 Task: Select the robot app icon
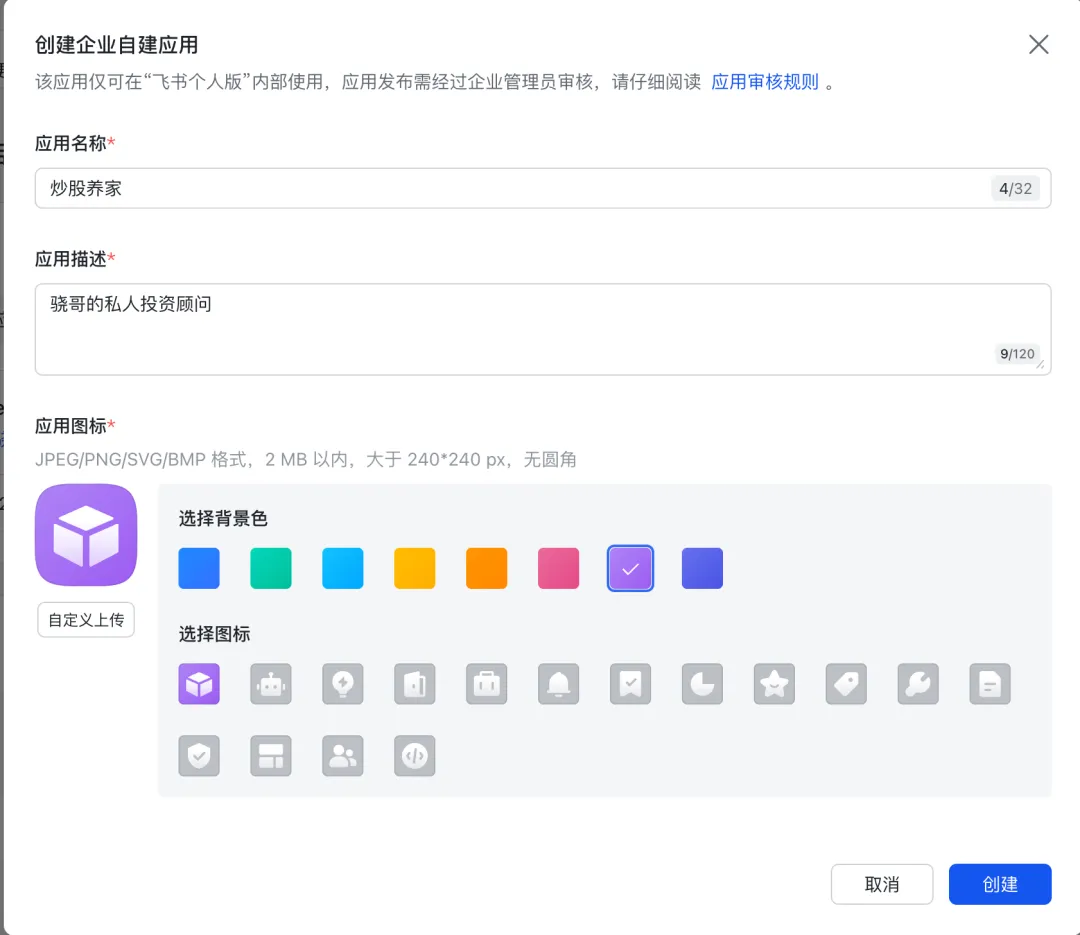point(271,685)
